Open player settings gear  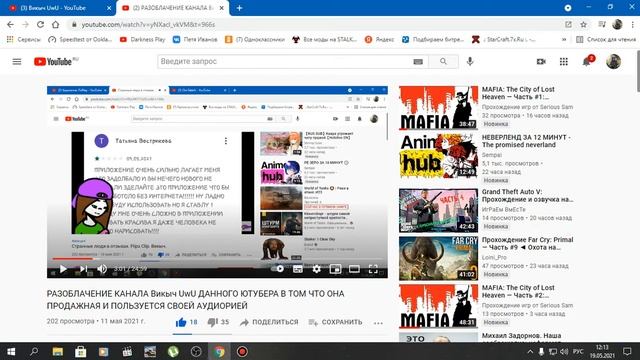point(317,269)
